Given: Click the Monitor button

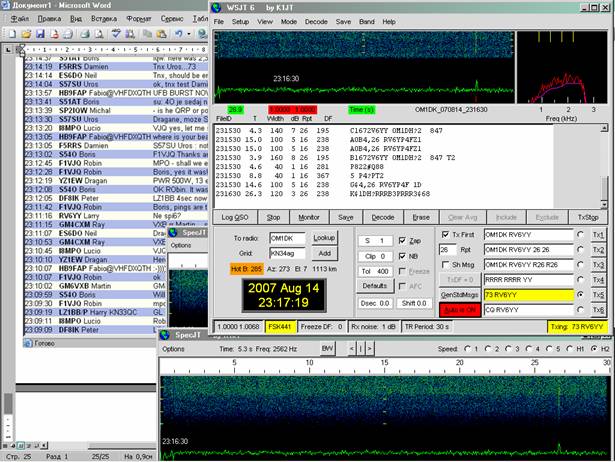Looking at the screenshot, I should click(309, 217).
